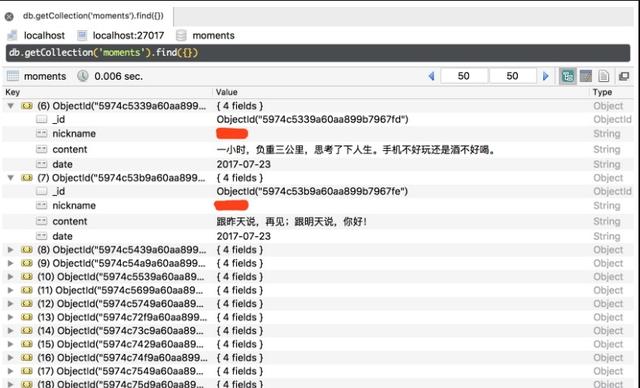640x388 pixels.
Task: Switch to tree view mode
Action: click(568, 76)
